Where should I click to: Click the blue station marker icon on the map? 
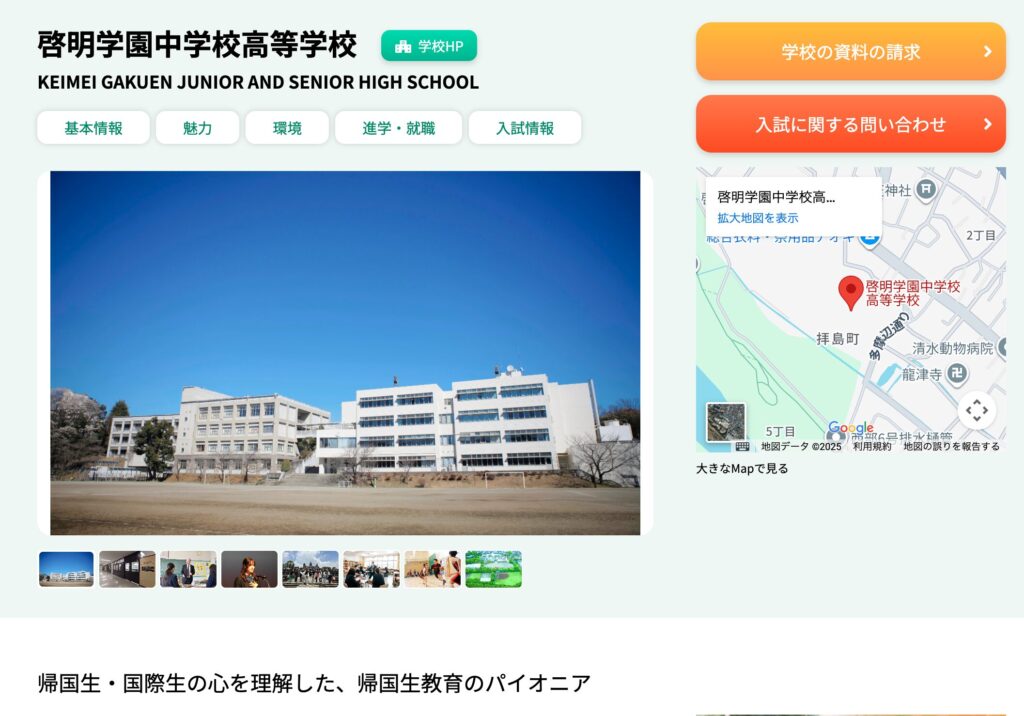[869, 238]
